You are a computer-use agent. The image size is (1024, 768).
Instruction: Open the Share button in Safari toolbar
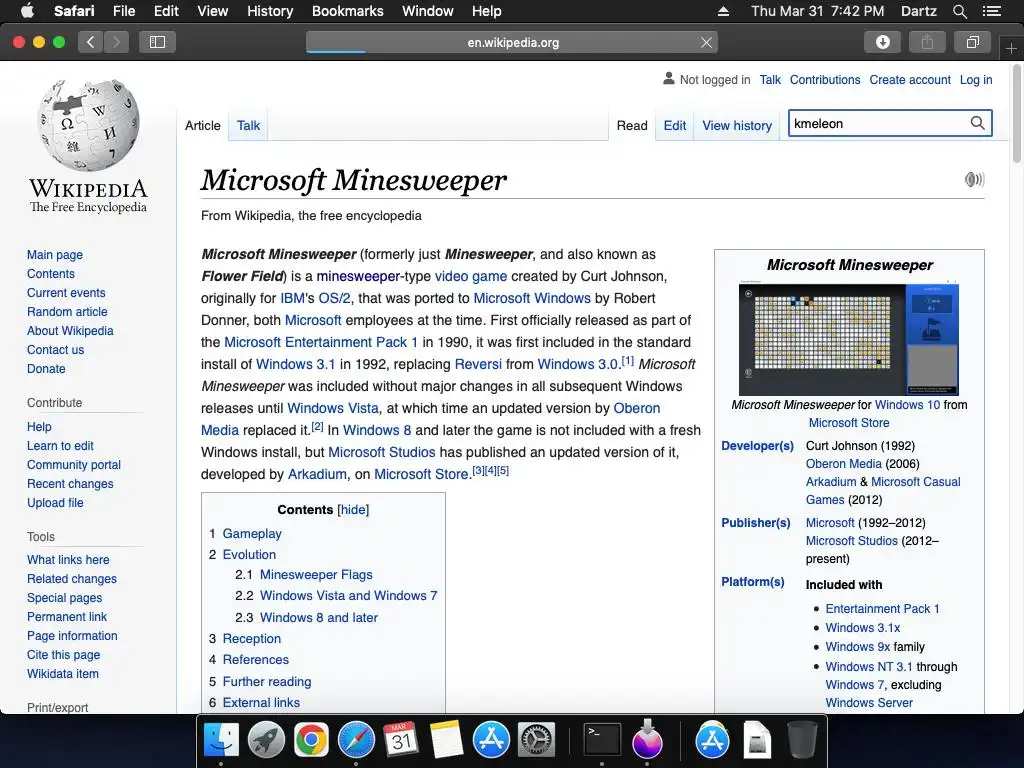927,42
